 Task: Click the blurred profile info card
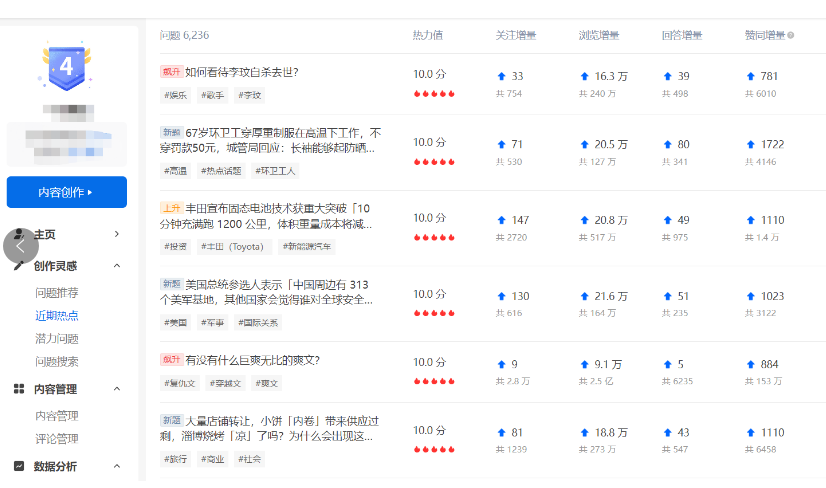coord(67,145)
